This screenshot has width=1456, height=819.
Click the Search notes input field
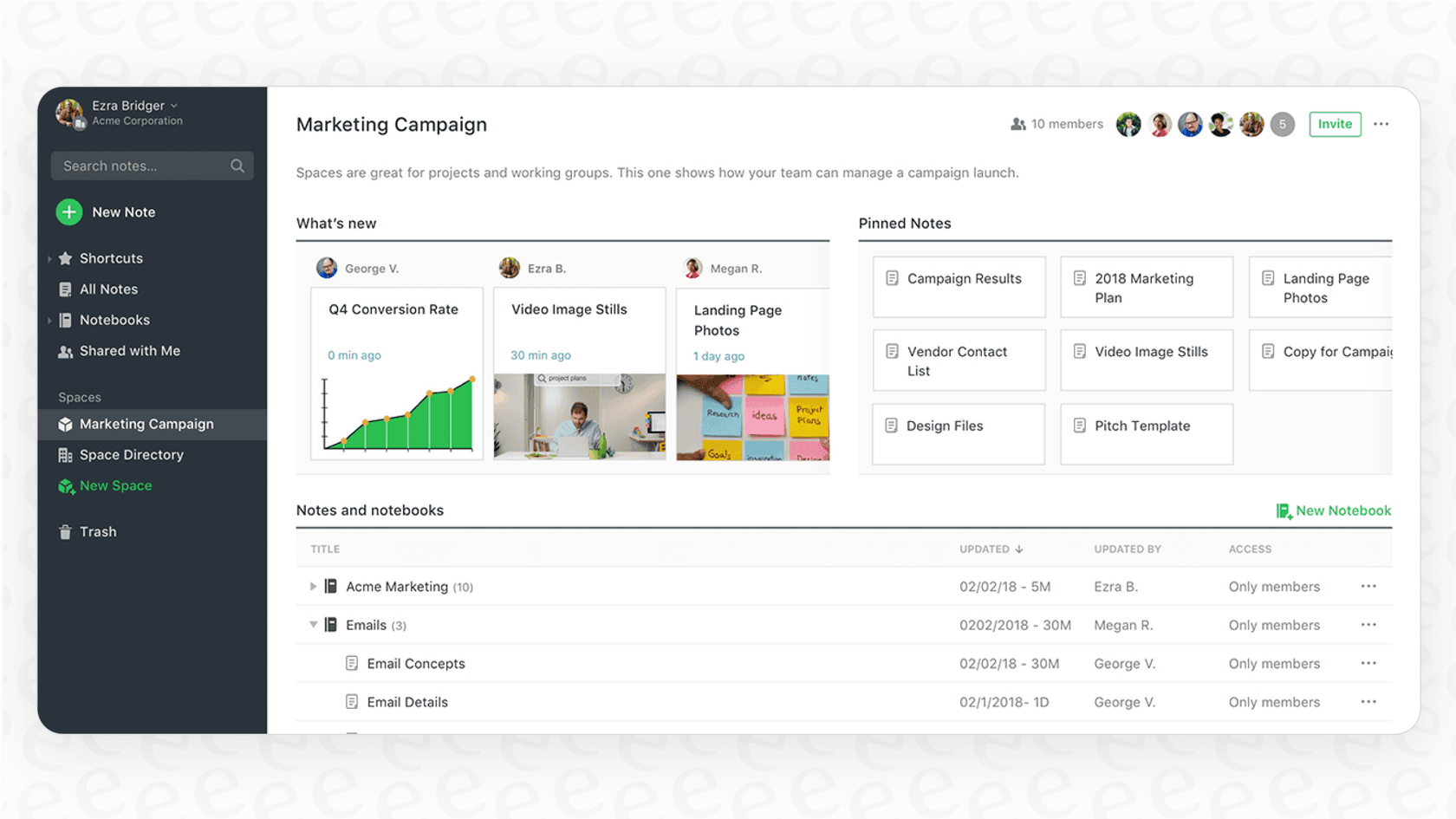130,166
